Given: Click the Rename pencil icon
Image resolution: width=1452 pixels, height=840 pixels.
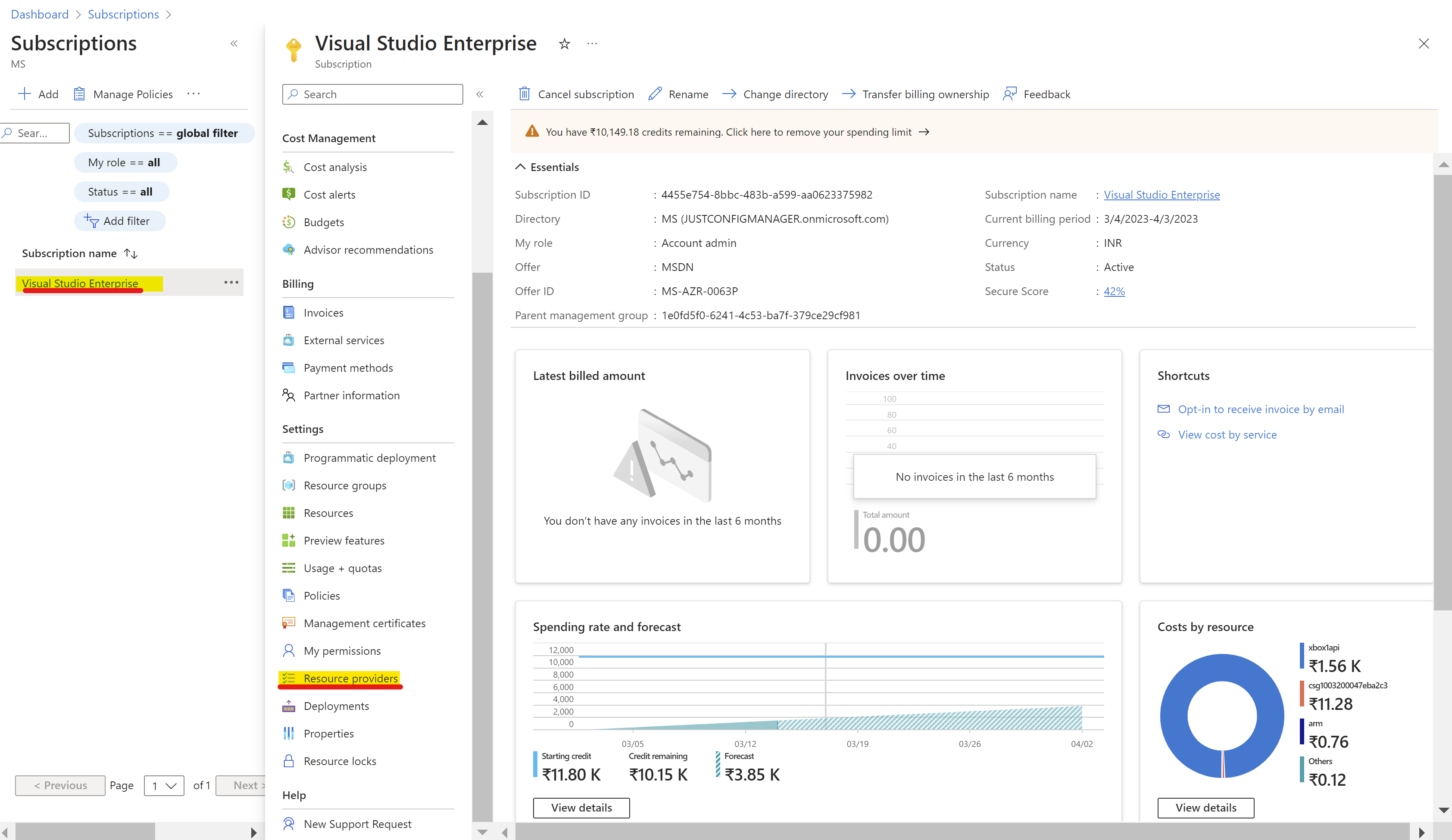Looking at the screenshot, I should (x=655, y=94).
